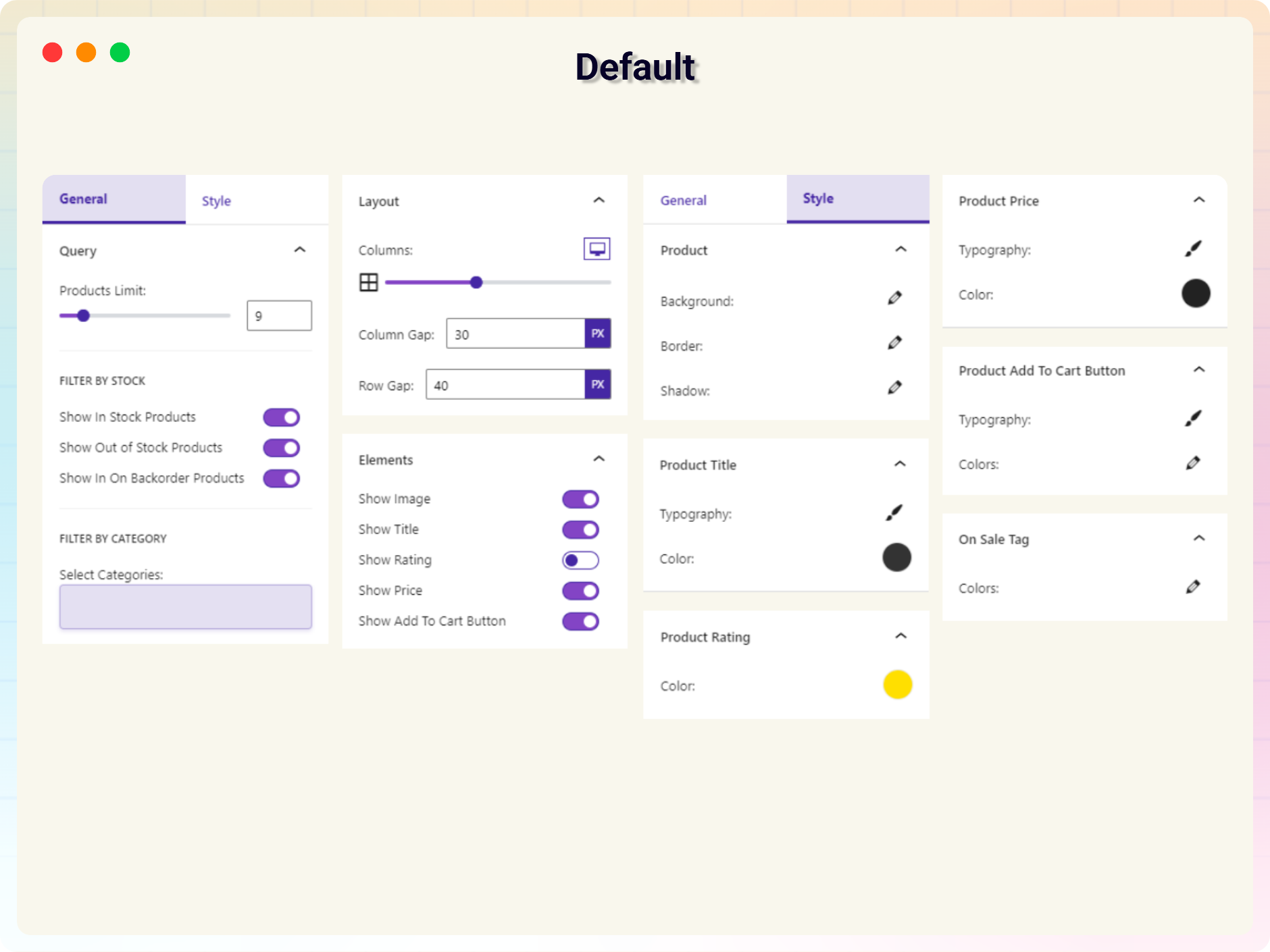Click the Layout section heading
Screen dimensions: 1270x952
tap(379, 201)
